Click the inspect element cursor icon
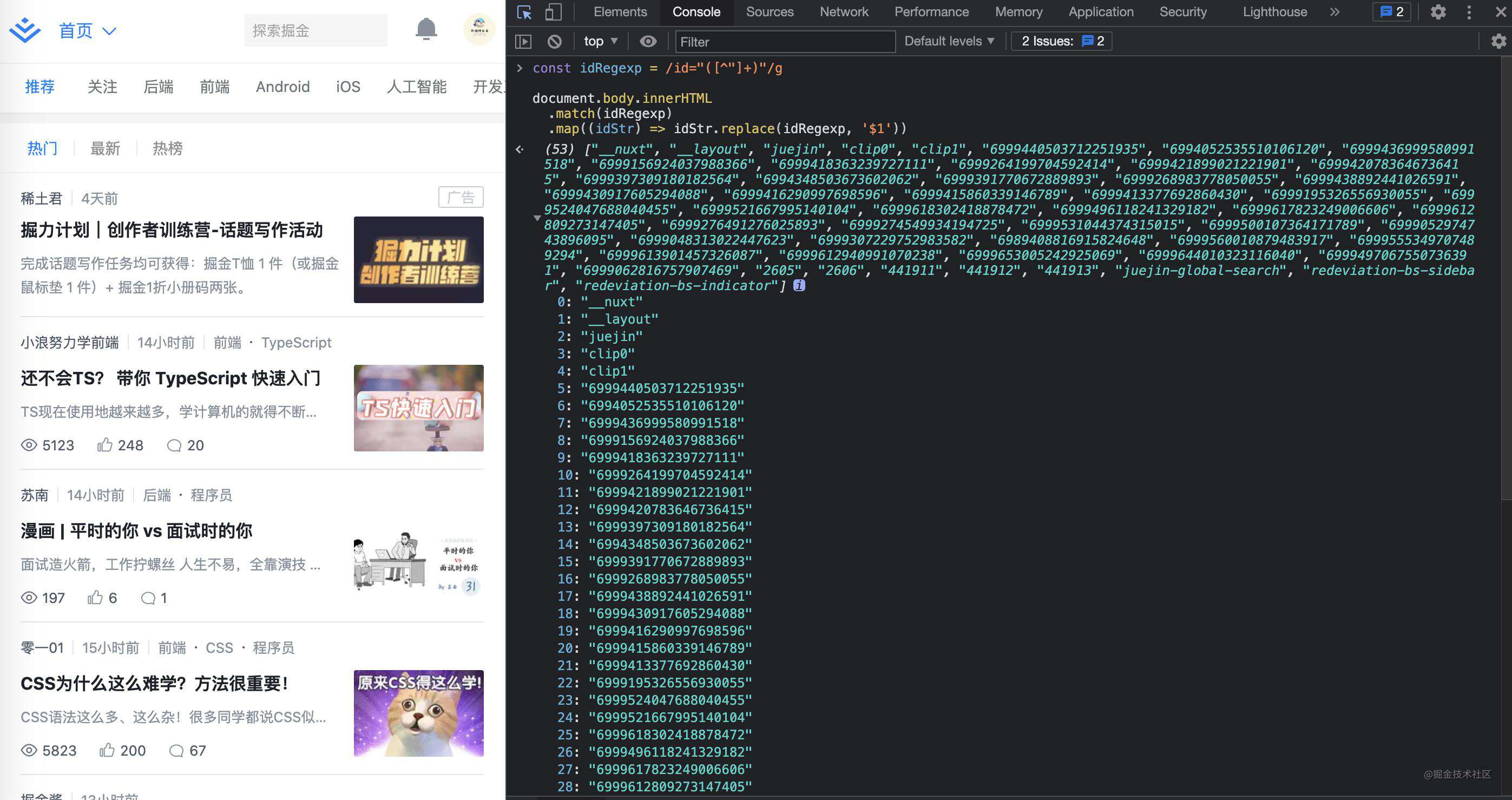Screen dimensions: 1512x800 point(522,12)
